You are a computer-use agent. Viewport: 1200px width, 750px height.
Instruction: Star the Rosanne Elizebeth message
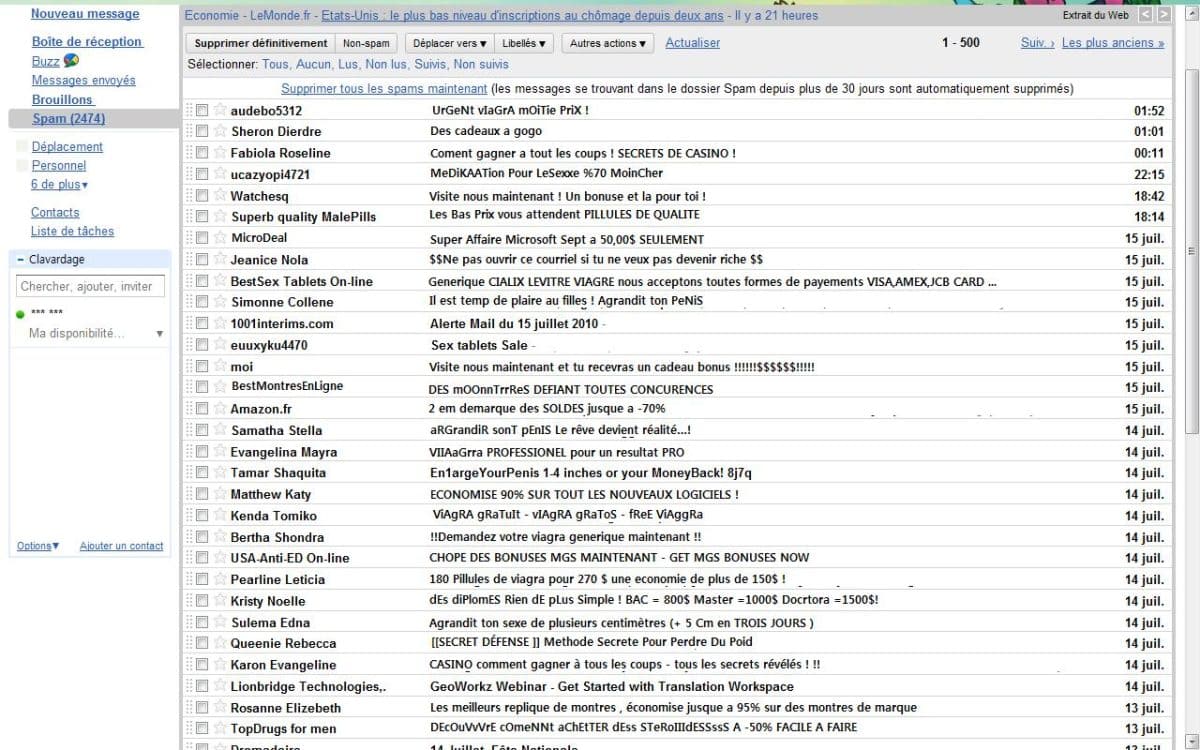pyautogui.click(x=220, y=707)
